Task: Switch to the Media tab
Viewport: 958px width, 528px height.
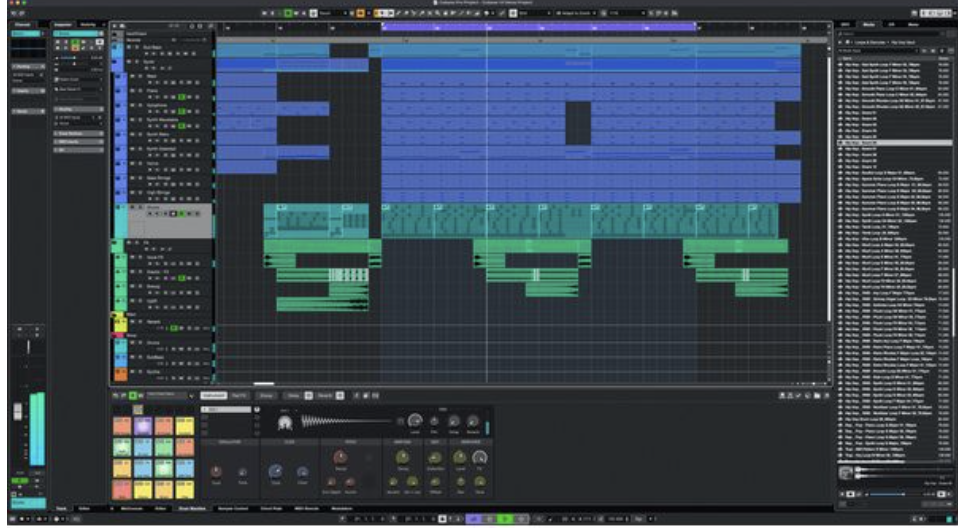Action: click(x=869, y=24)
